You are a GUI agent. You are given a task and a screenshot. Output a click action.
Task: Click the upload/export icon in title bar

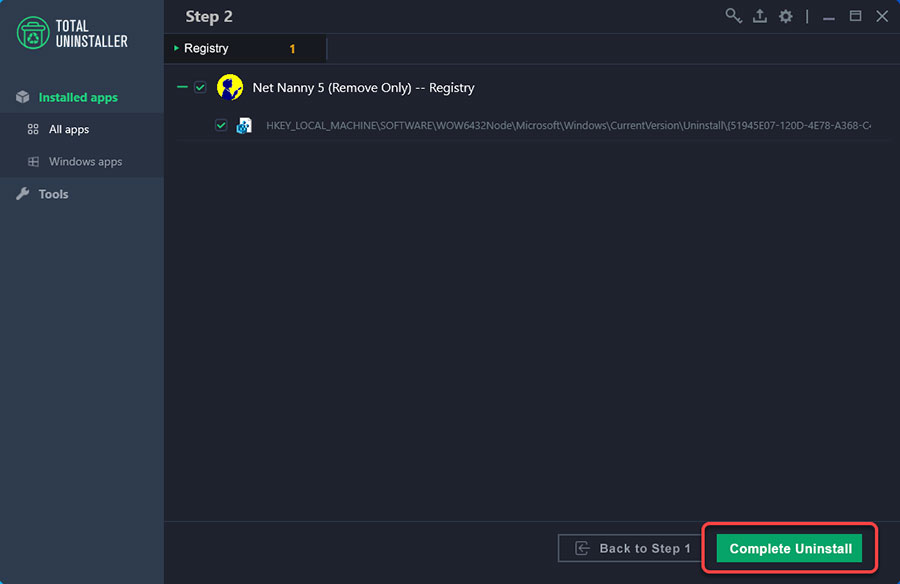pos(759,16)
